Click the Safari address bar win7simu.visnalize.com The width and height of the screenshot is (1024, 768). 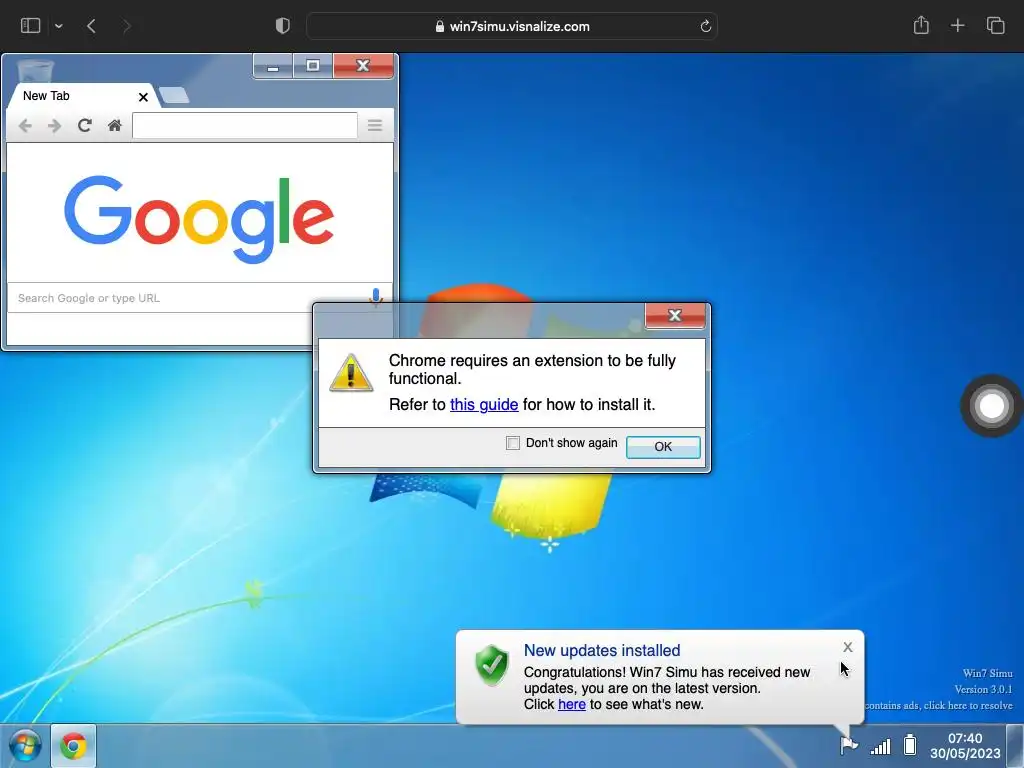click(512, 26)
